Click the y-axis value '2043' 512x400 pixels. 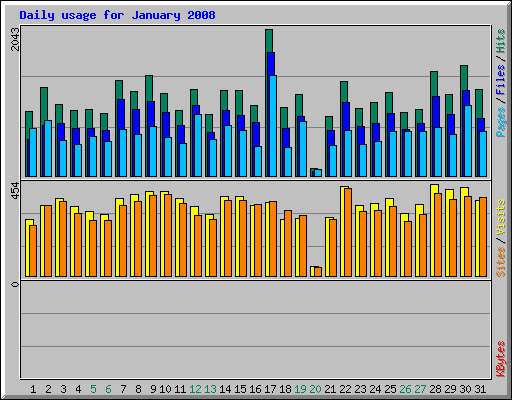pyautogui.click(x=15, y=39)
